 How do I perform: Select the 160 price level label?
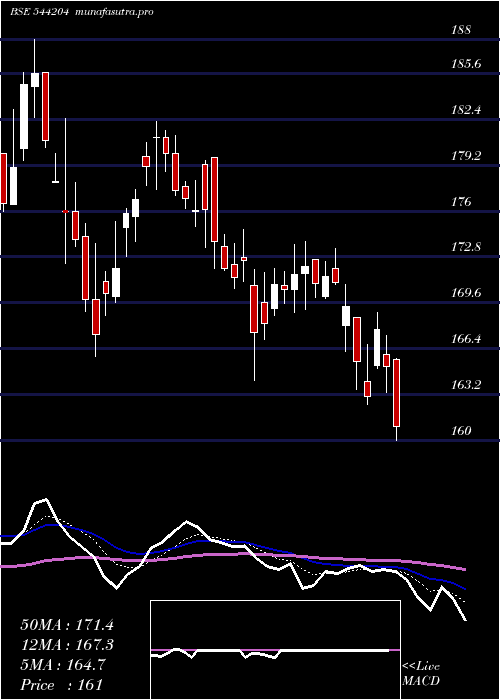point(461,430)
